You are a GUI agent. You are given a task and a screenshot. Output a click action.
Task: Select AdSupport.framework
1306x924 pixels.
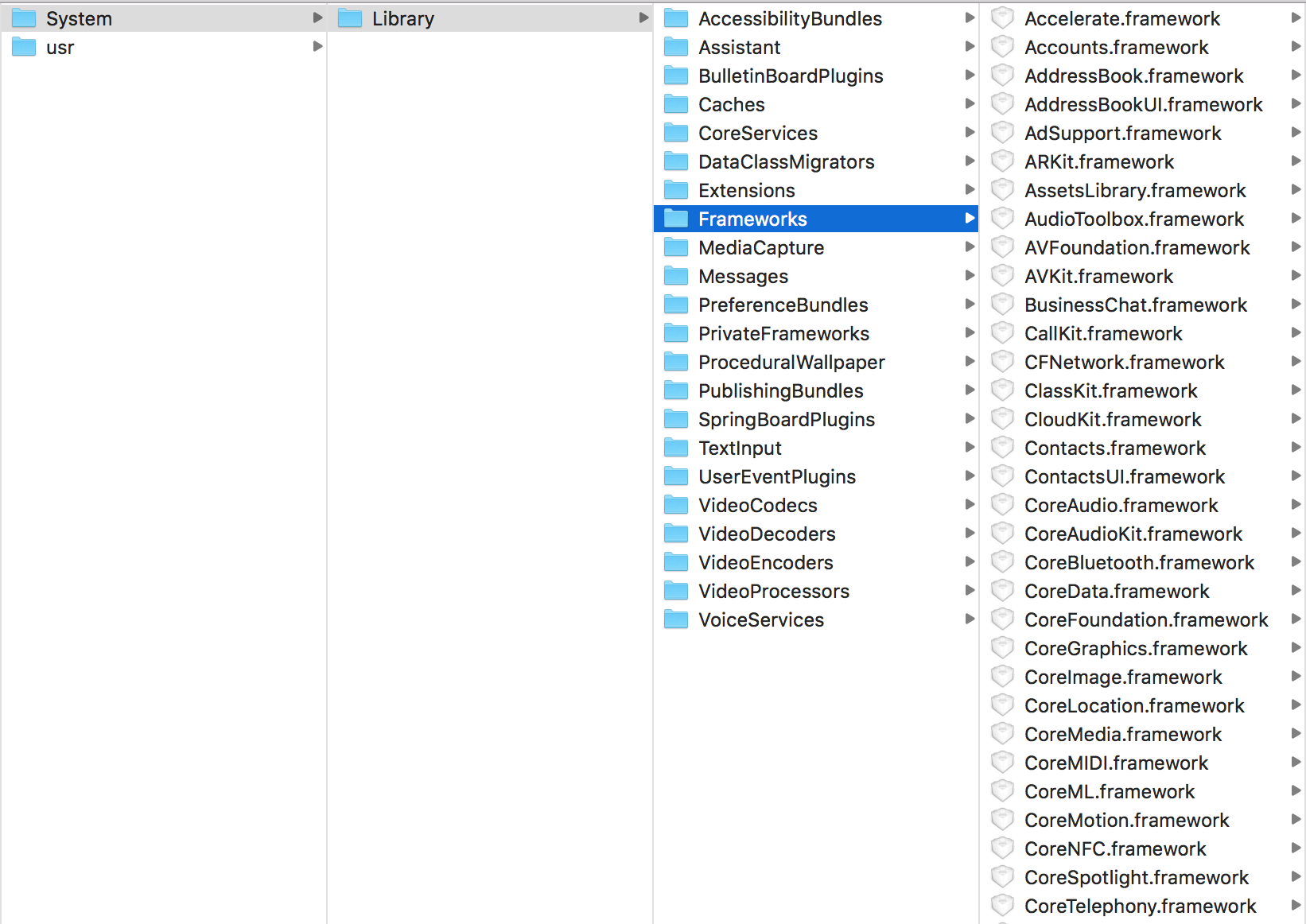tap(1143, 133)
